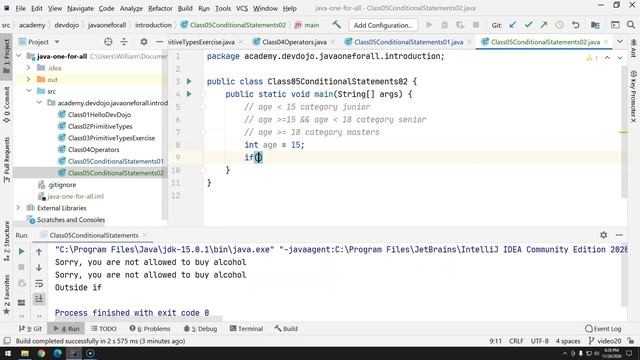Click the Add Configuration button

383,25
